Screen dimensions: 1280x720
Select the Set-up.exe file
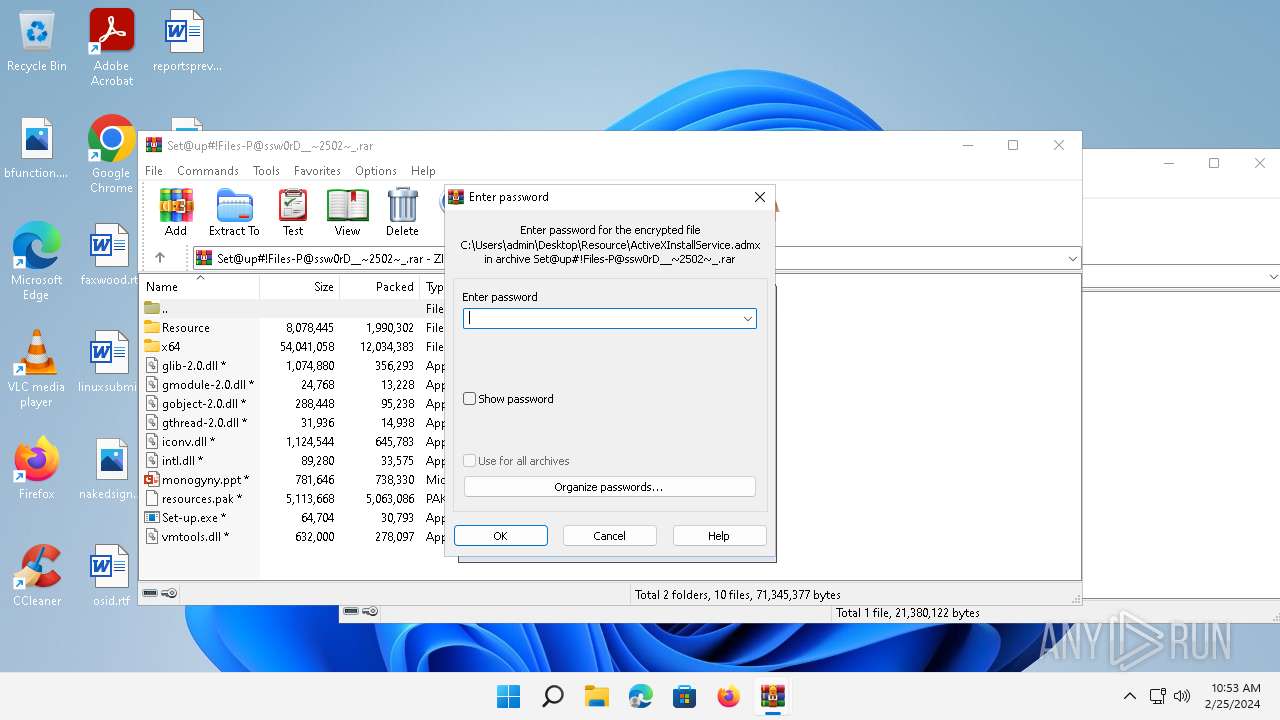(x=194, y=518)
